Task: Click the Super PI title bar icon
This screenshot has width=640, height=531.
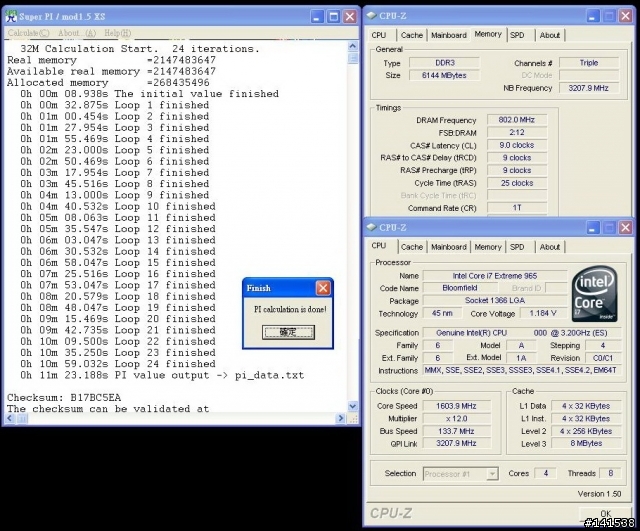Action: click(x=11, y=16)
